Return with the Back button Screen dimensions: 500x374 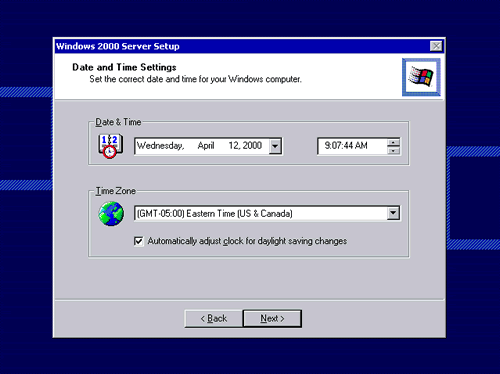[x=214, y=318]
